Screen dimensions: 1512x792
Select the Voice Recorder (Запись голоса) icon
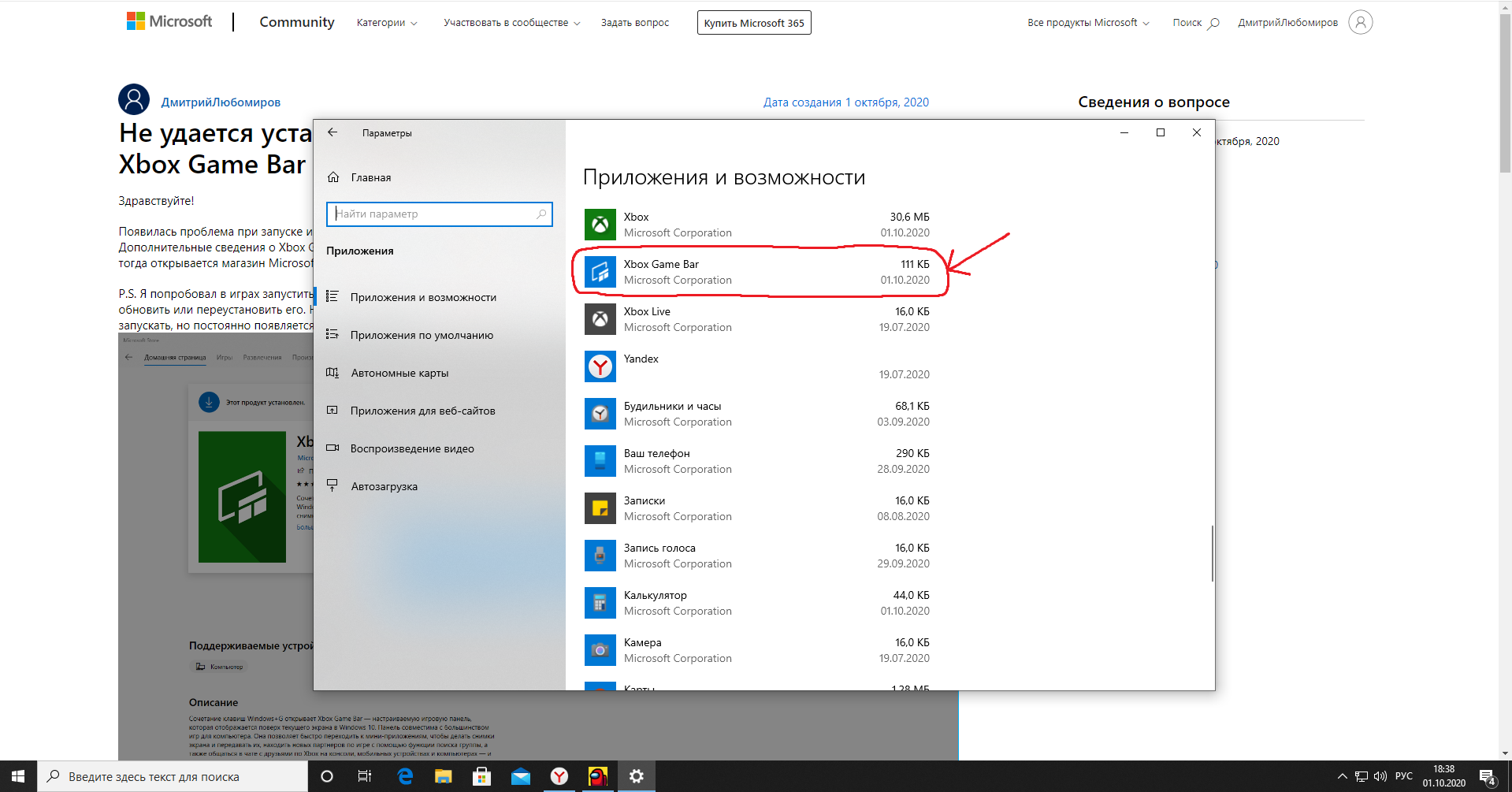(x=600, y=556)
